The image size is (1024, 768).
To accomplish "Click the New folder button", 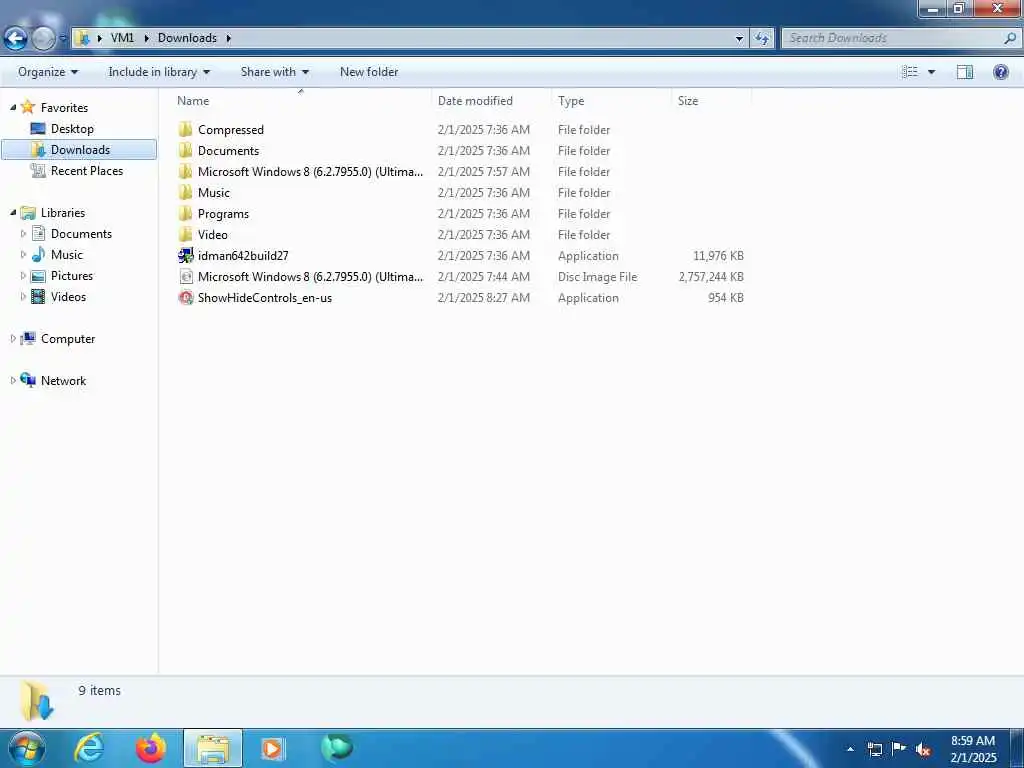I will 369,72.
